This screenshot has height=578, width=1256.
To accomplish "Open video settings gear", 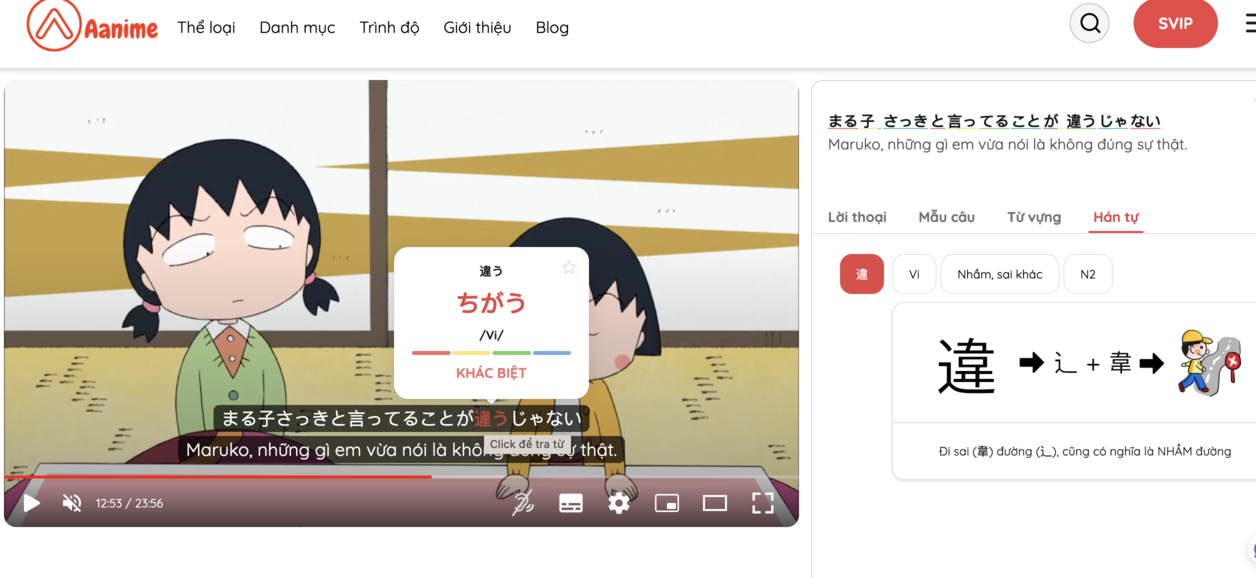I will pos(619,503).
